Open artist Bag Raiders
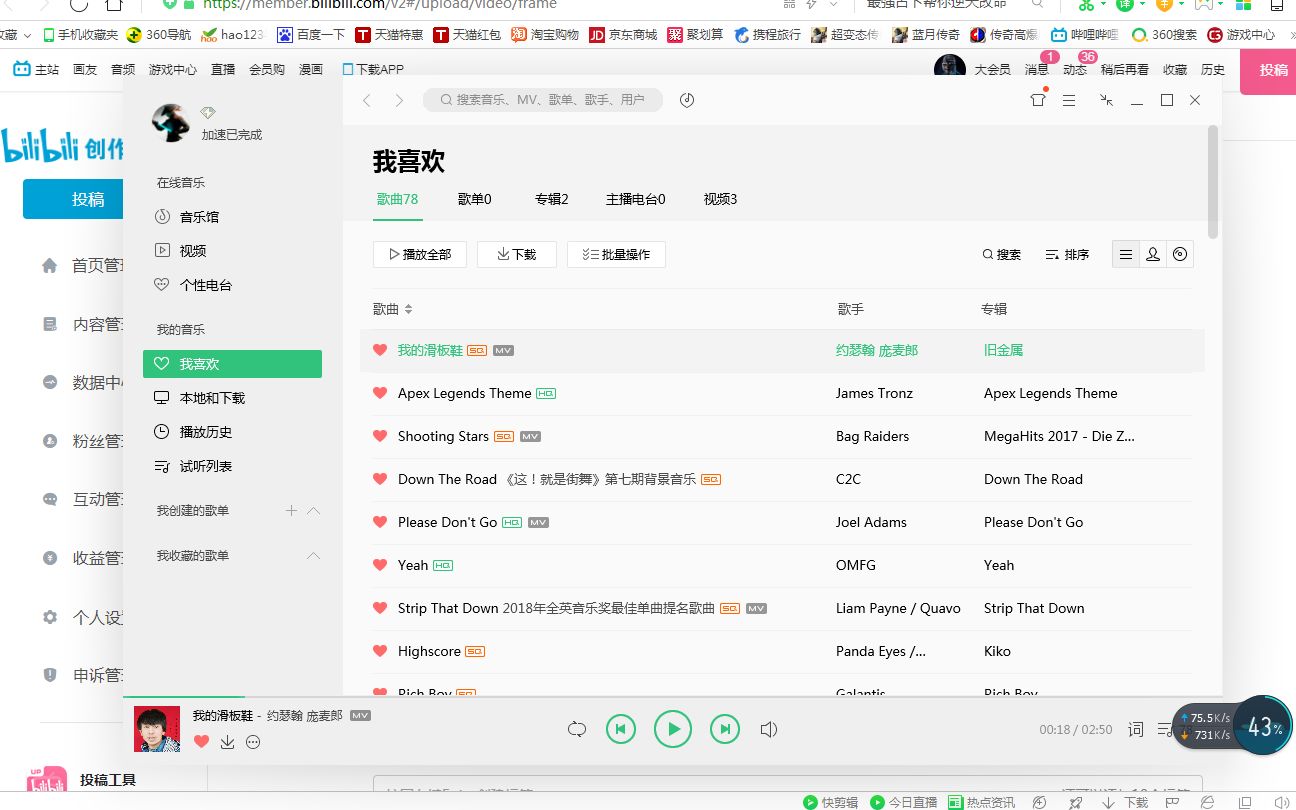The height and width of the screenshot is (810, 1296). point(872,436)
